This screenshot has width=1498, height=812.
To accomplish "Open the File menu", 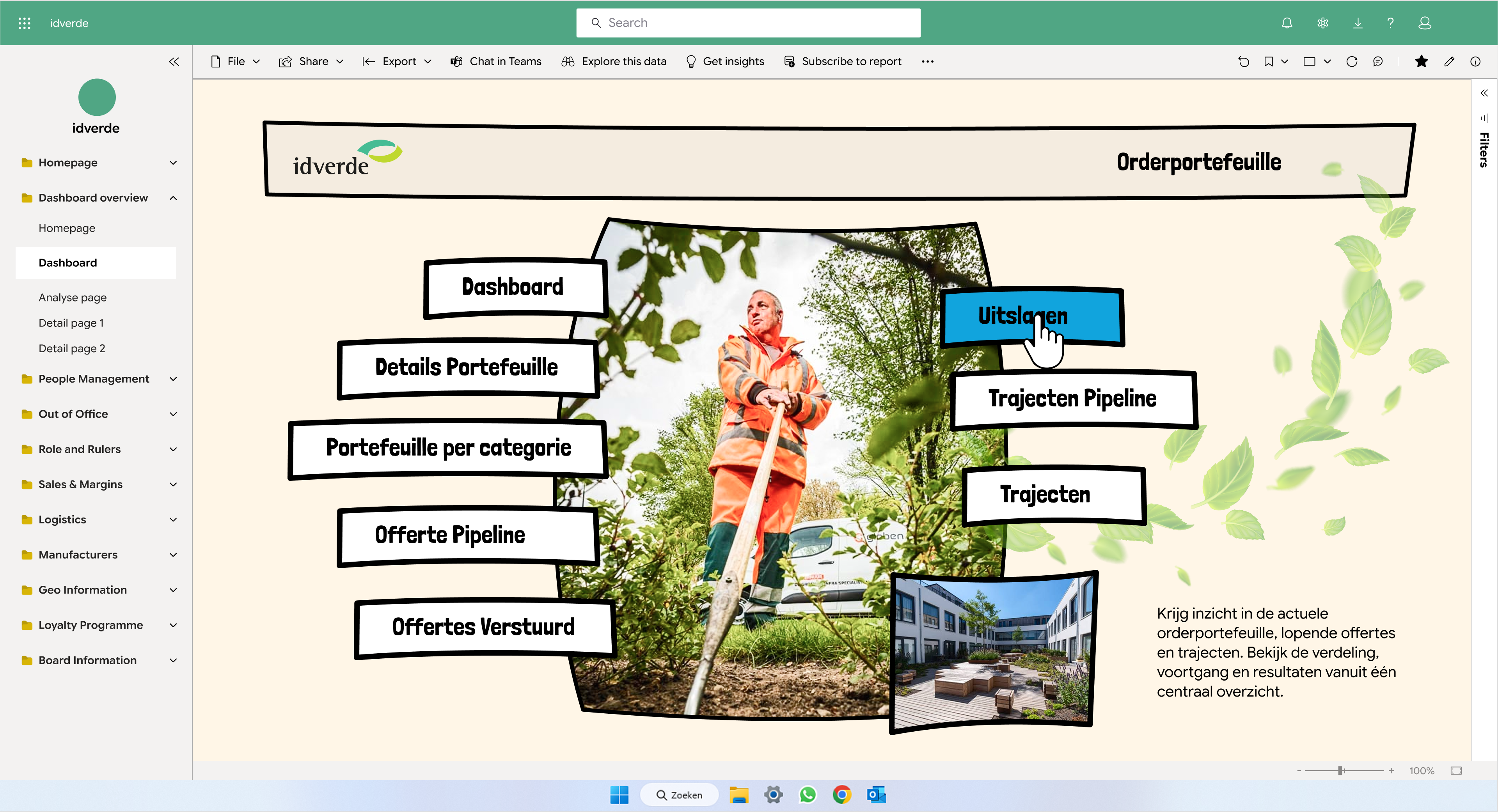I will 235,62.
